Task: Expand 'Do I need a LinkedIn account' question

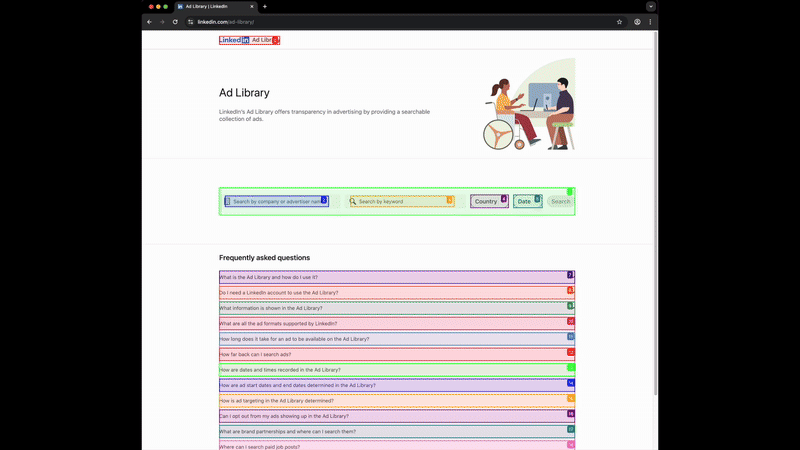Action: point(397,293)
